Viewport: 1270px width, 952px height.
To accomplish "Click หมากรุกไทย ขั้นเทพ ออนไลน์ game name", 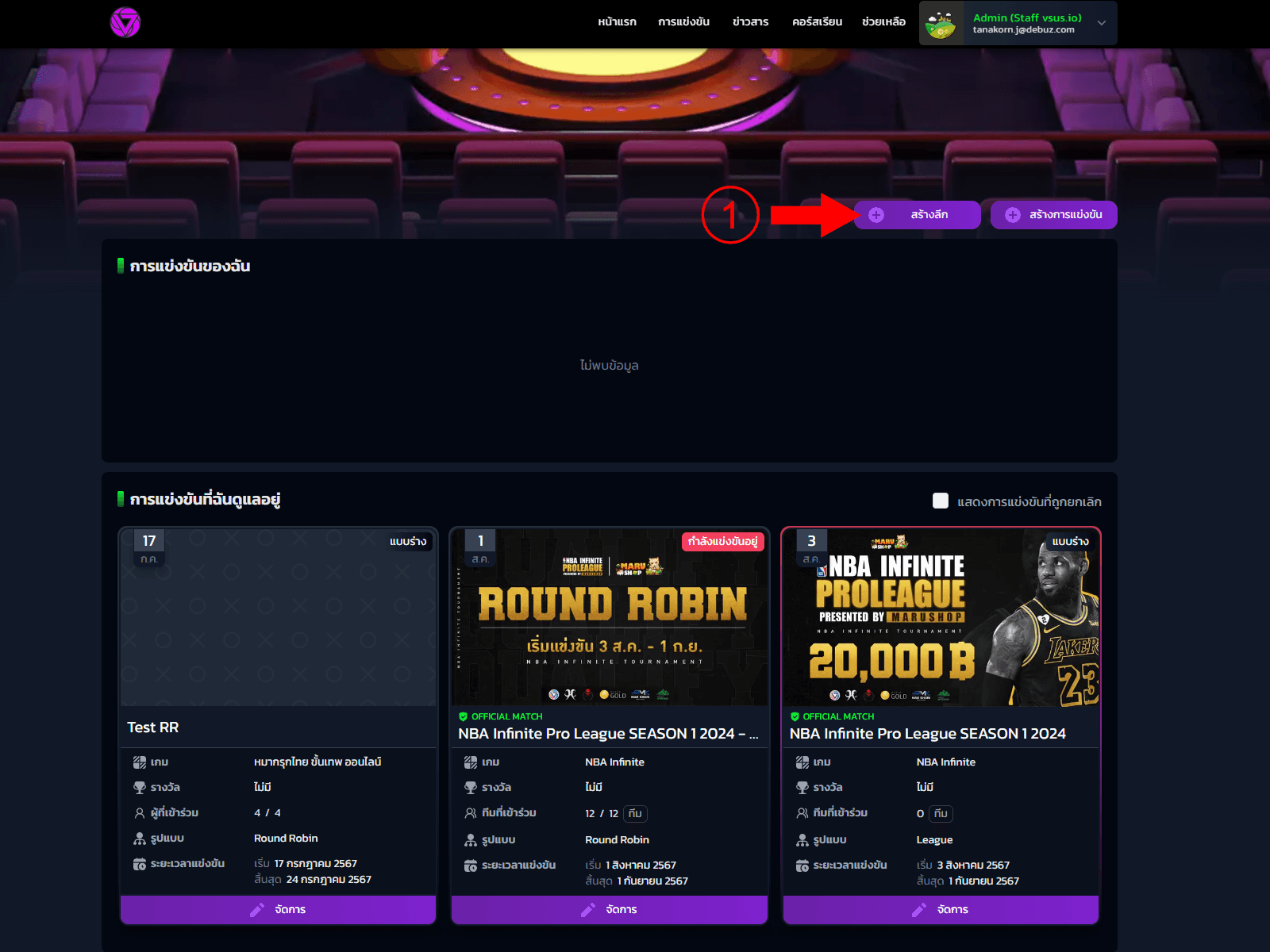I will (317, 762).
